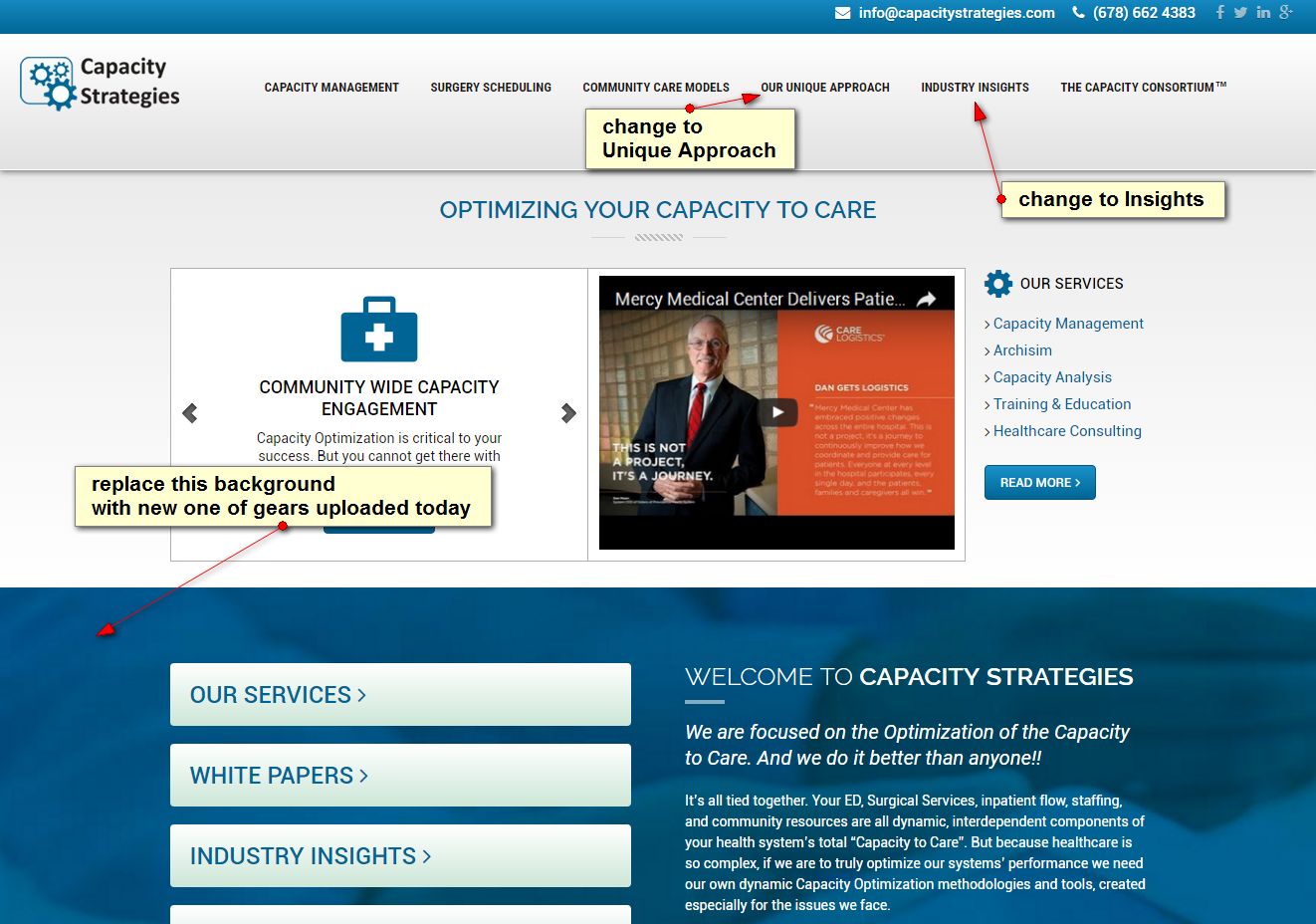
Task: Open Healthcare Consulting services link
Action: [1067, 431]
